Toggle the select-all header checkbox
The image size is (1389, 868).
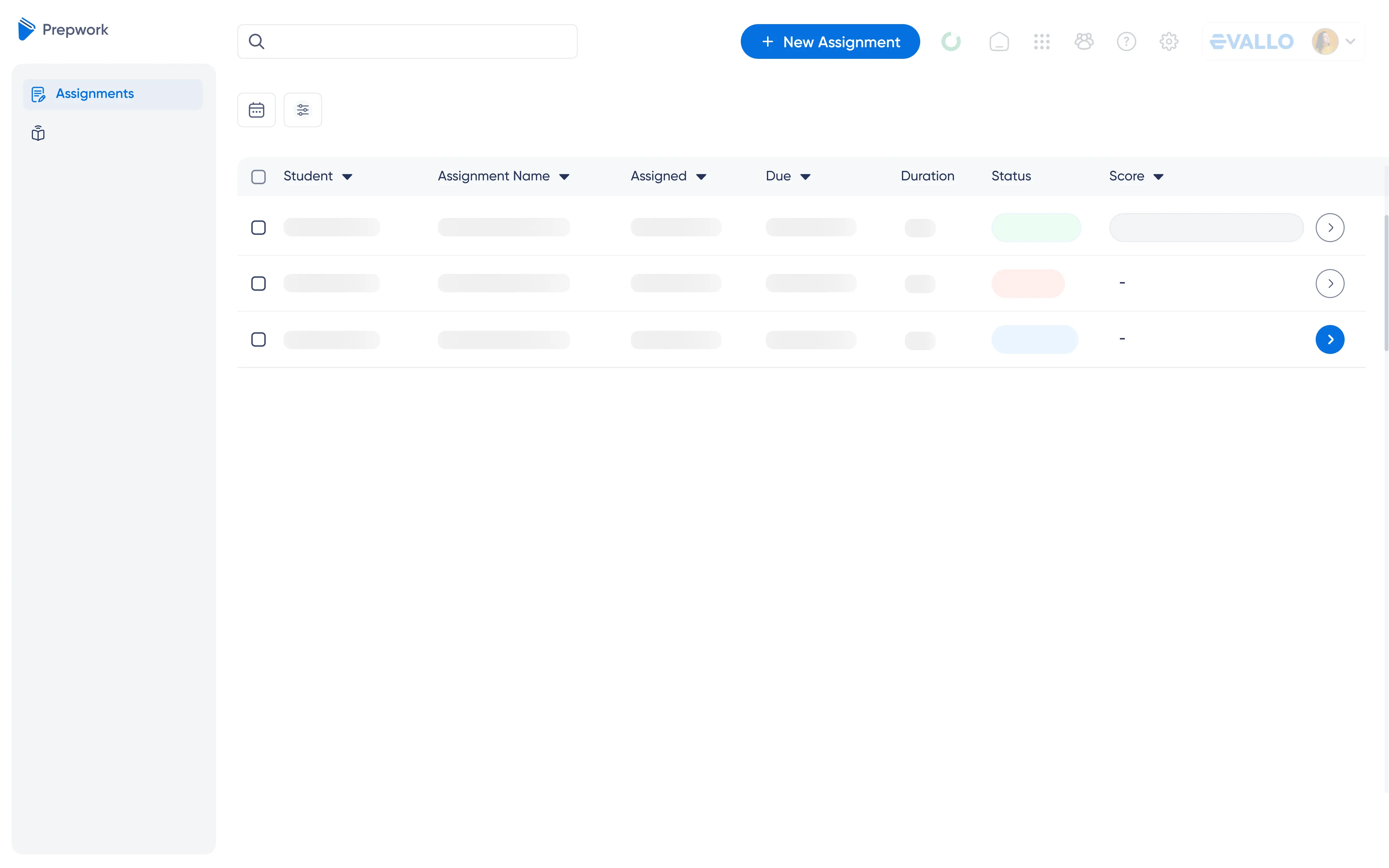(258, 176)
